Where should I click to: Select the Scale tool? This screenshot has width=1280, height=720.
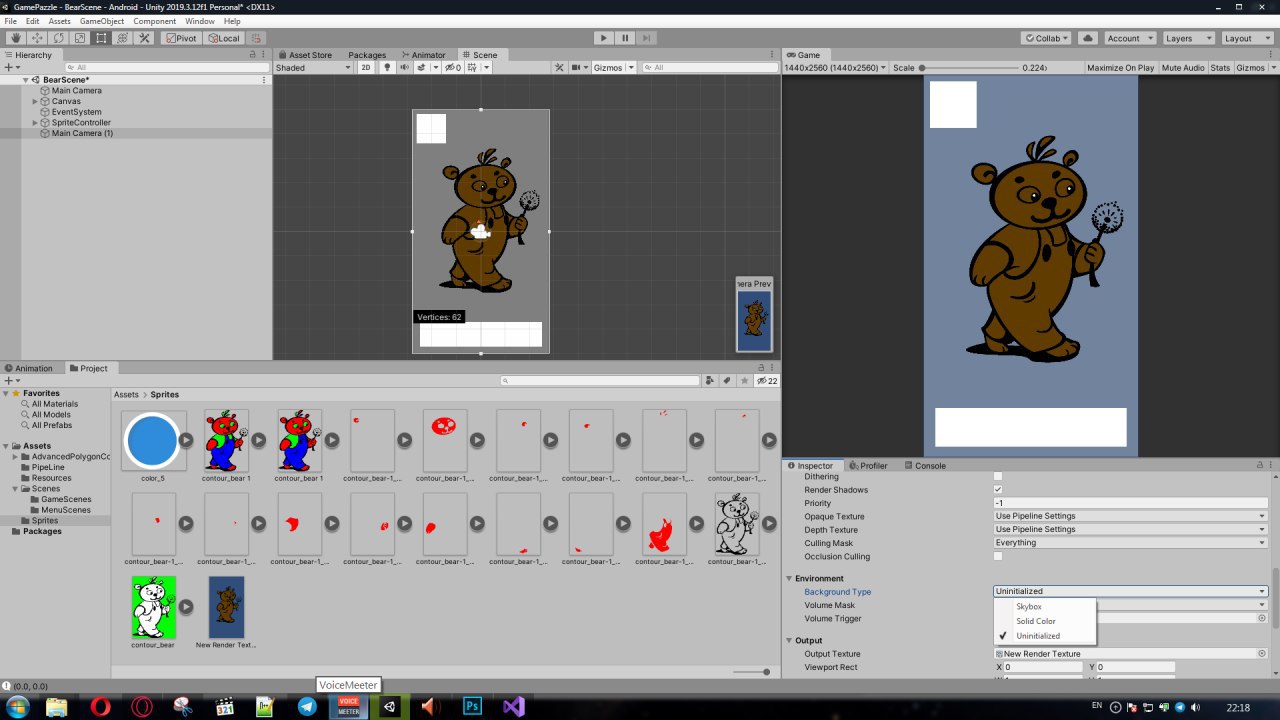tap(80, 38)
